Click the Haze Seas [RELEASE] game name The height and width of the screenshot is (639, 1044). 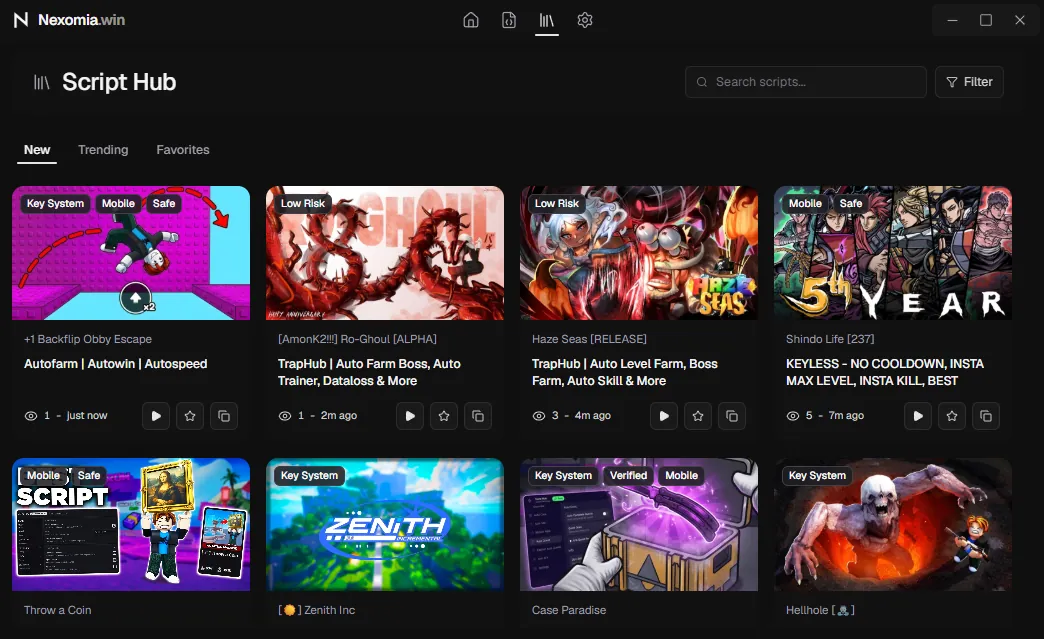click(x=589, y=339)
